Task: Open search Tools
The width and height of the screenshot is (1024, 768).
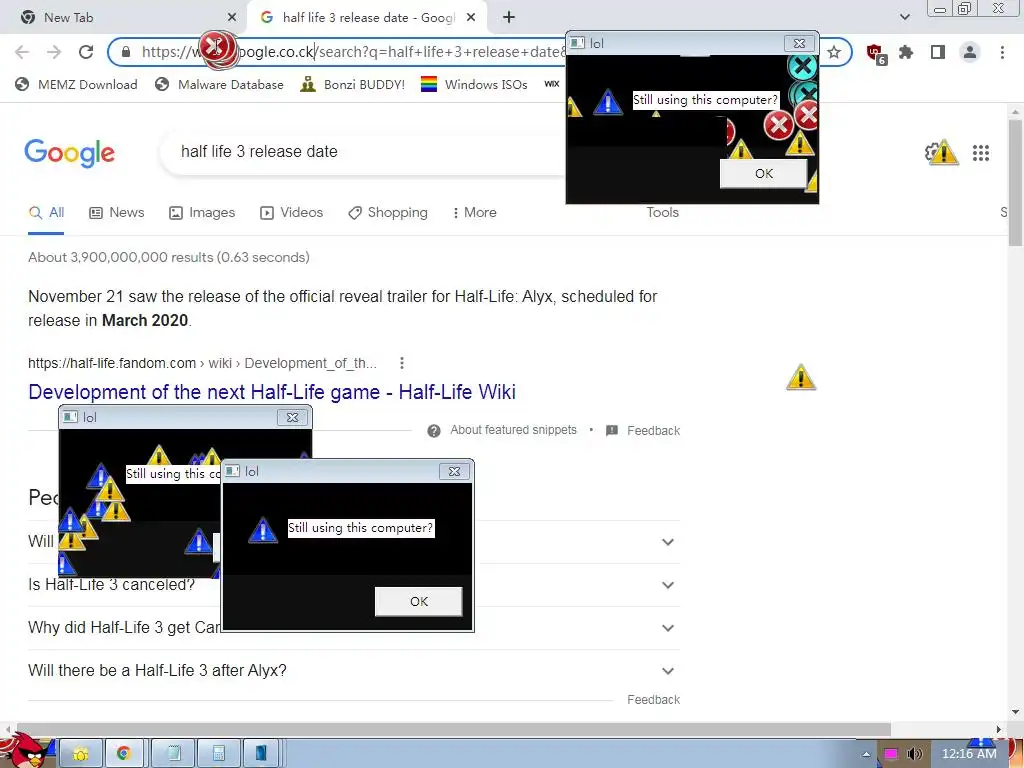Action: [x=662, y=213]
